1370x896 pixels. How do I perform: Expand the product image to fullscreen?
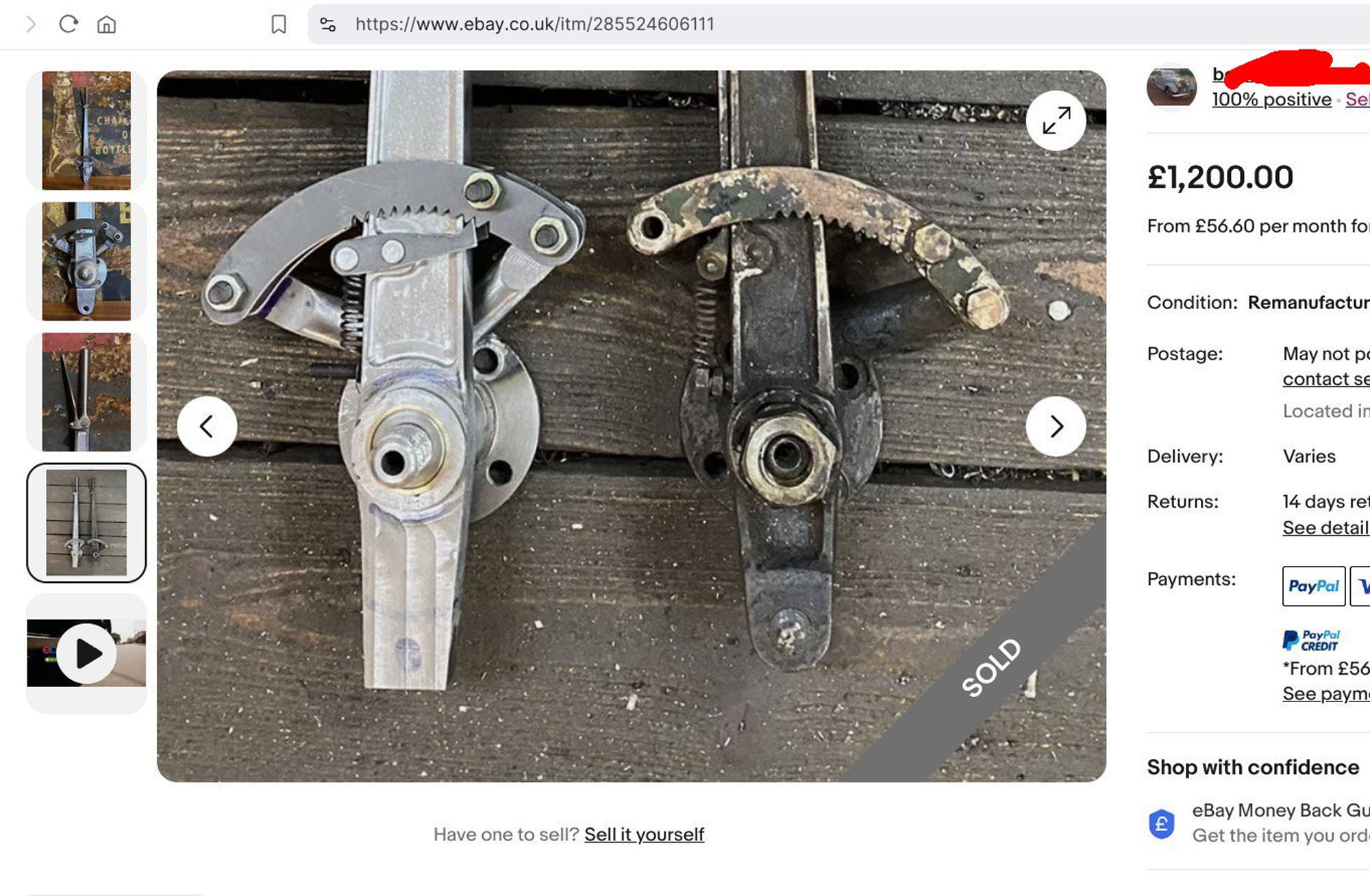click(x=1056, y=121)
